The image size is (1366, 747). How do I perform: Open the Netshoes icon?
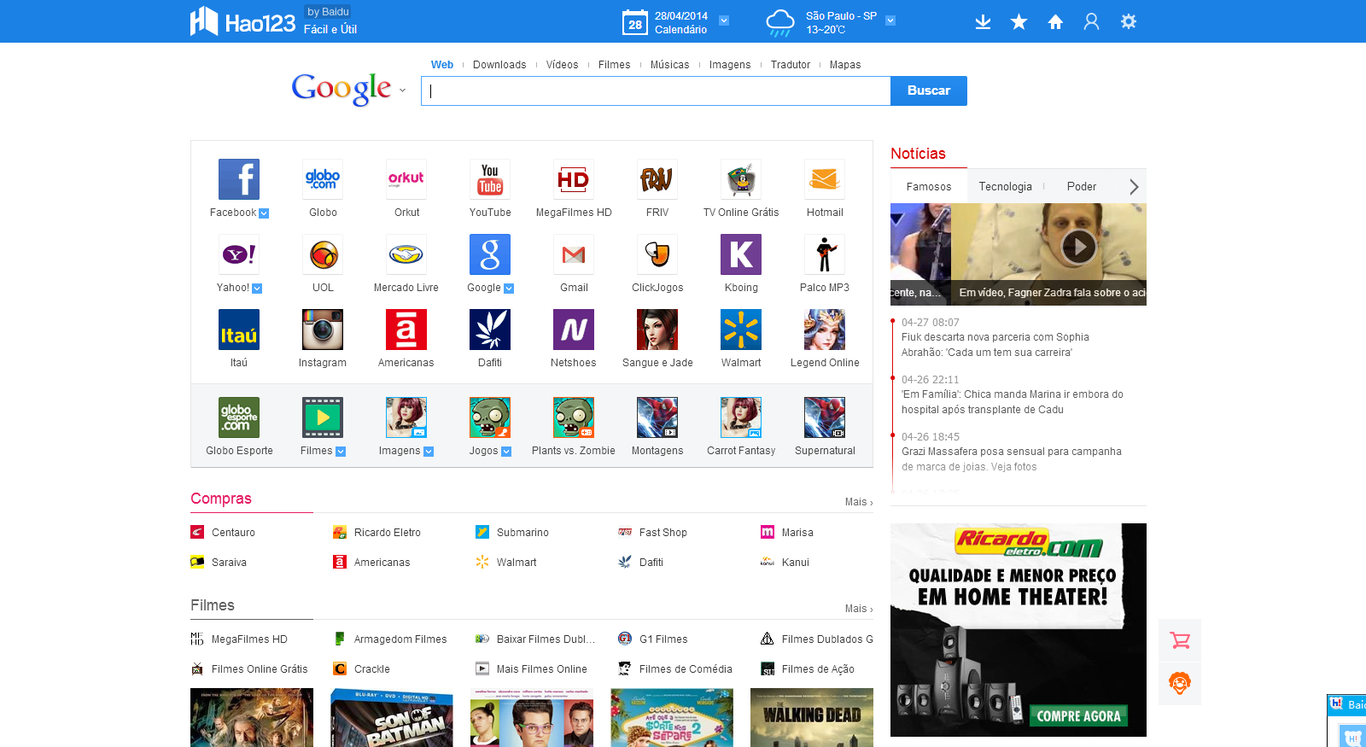[574, 329]
